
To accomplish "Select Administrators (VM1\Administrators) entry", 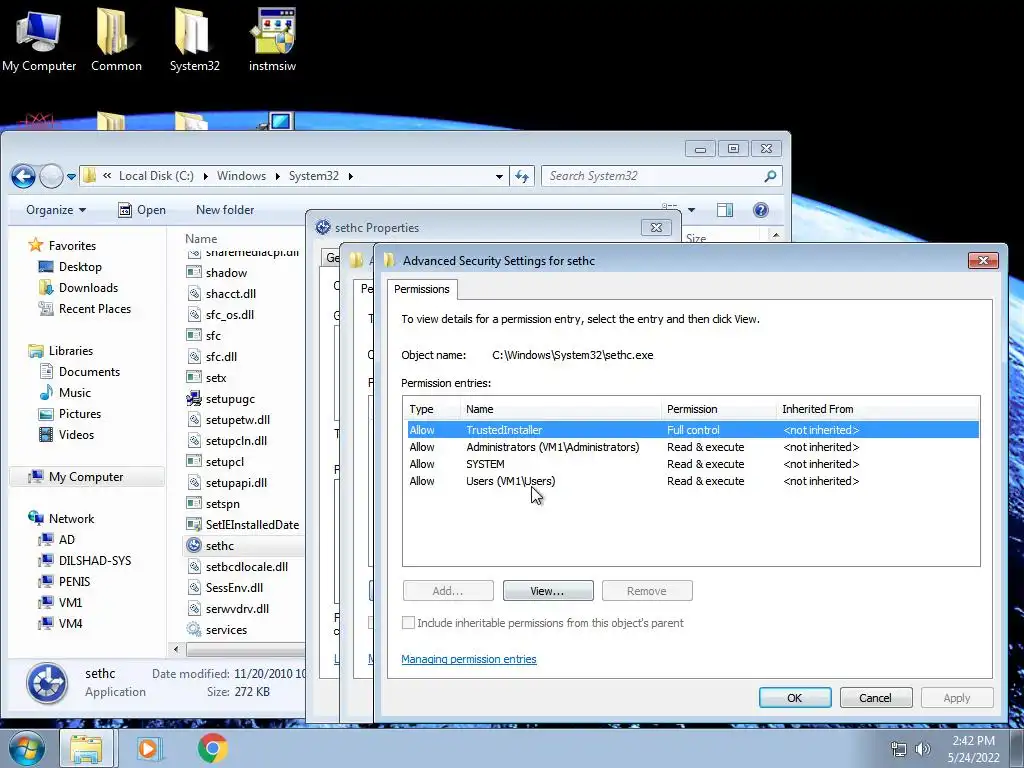I will (x=693, y=447).
